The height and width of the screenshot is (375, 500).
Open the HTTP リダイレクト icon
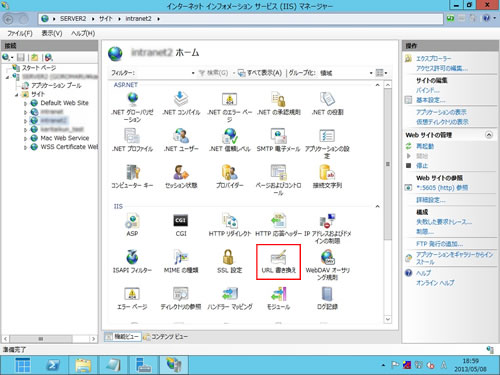click(x=229, y=225)
